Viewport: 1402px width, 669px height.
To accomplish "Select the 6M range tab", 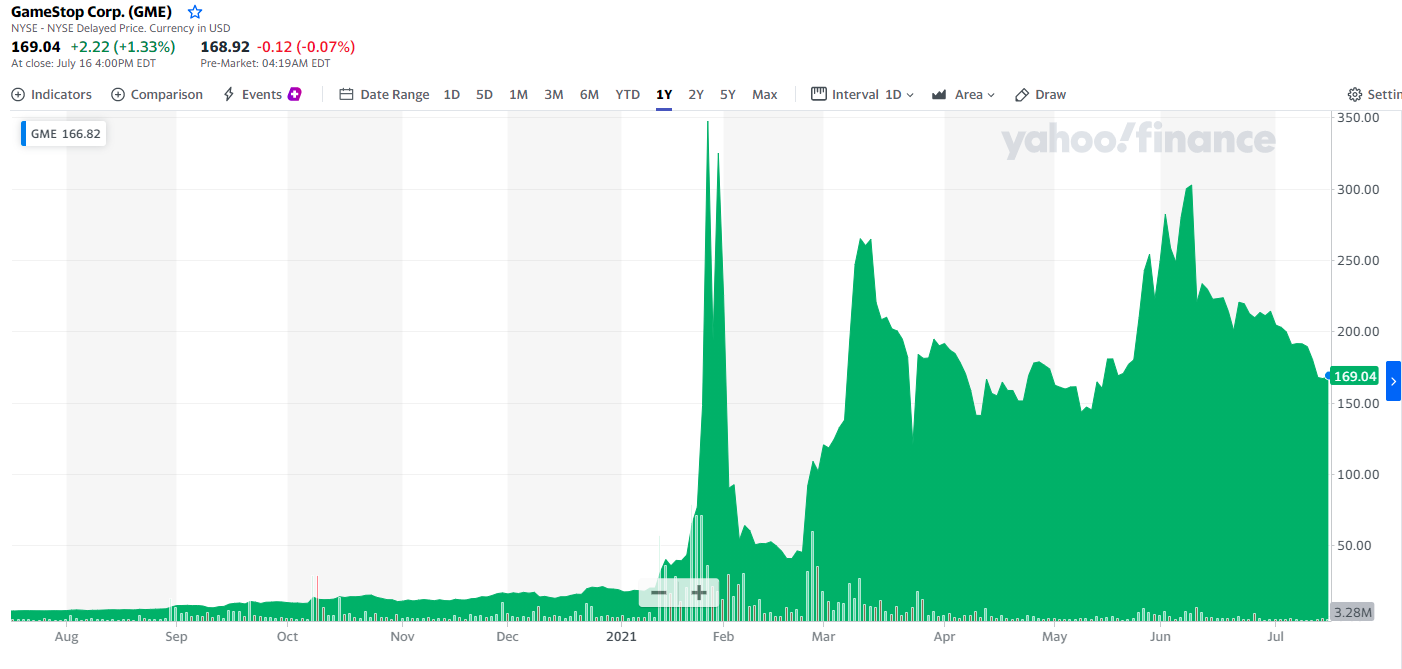I will tap(589, 94).
